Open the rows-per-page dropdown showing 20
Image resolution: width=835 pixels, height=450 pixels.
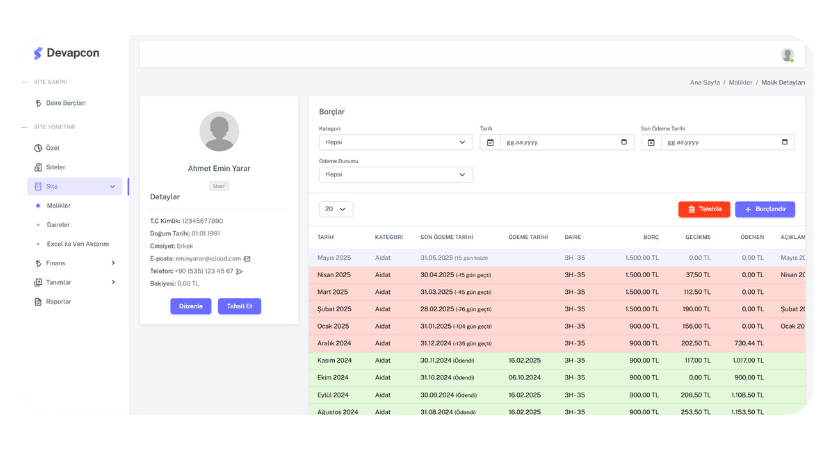pos(335,209)
